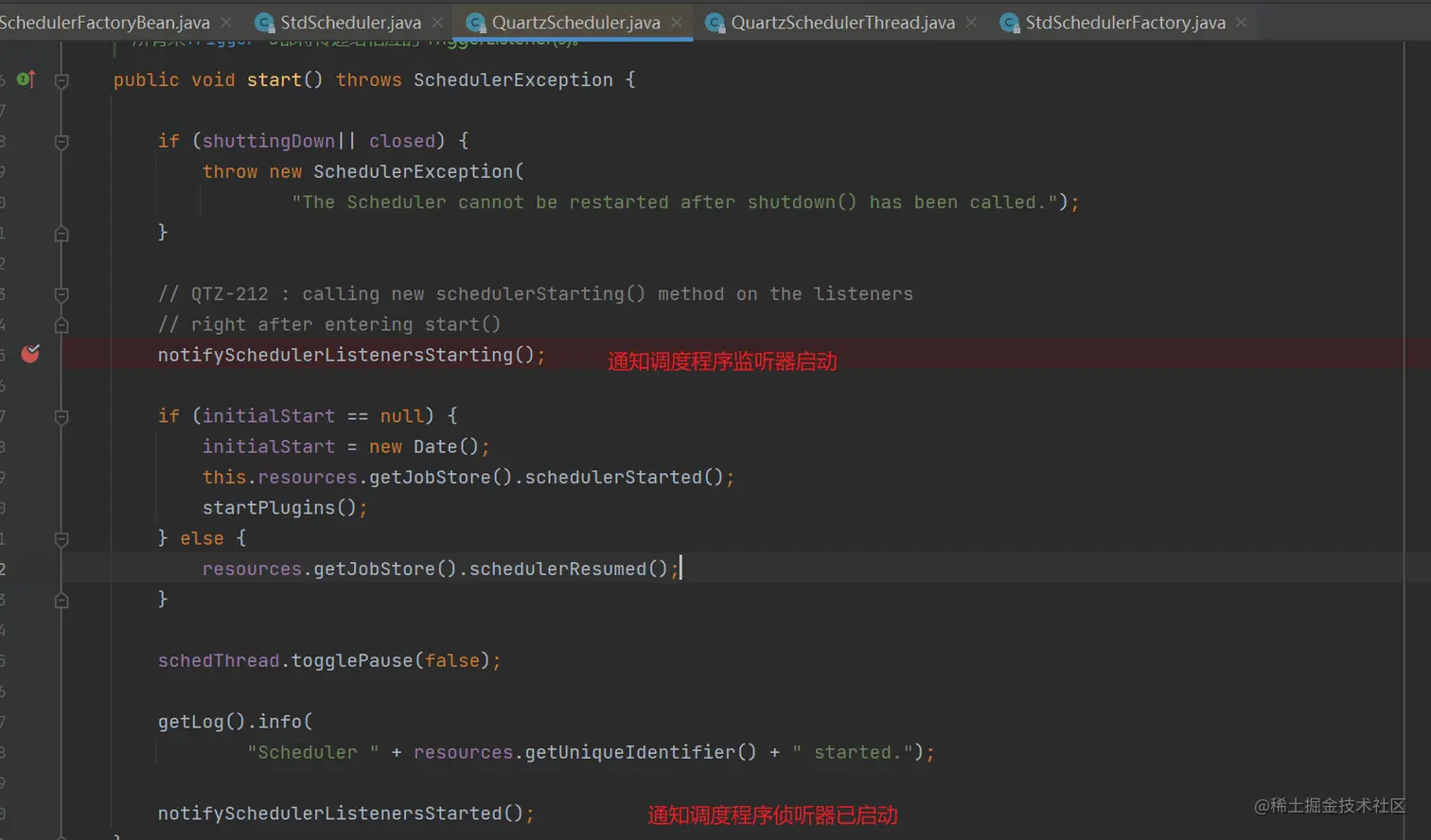Click the 'notifySchedulerListenersStarted()' call

click(342, 814)
